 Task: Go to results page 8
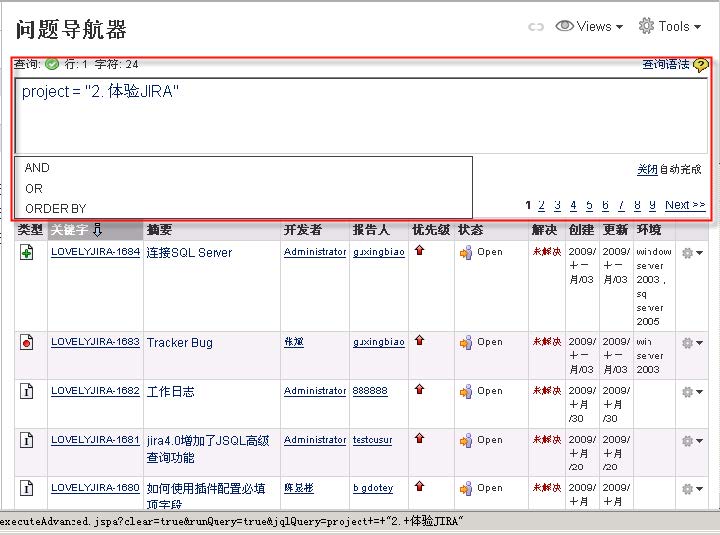coord(637,205)
